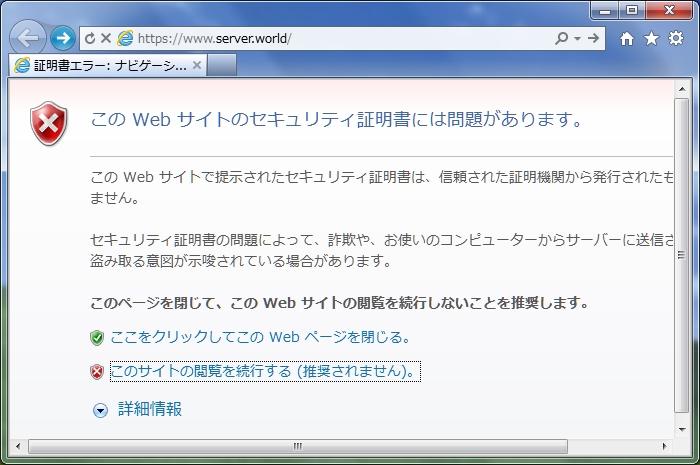Click the green shield icon beside close link
The image size is (700, 465).
click(97, 338)
